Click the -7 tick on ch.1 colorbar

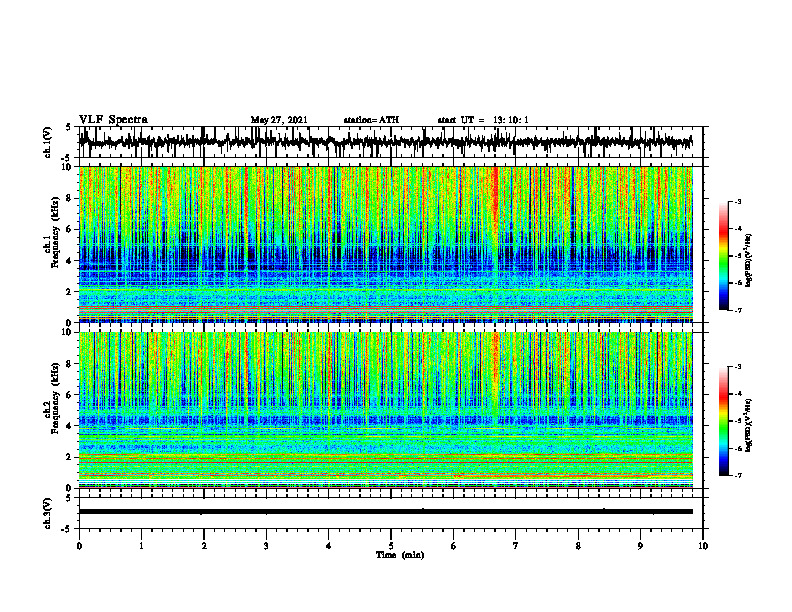(x=738, y=311)
